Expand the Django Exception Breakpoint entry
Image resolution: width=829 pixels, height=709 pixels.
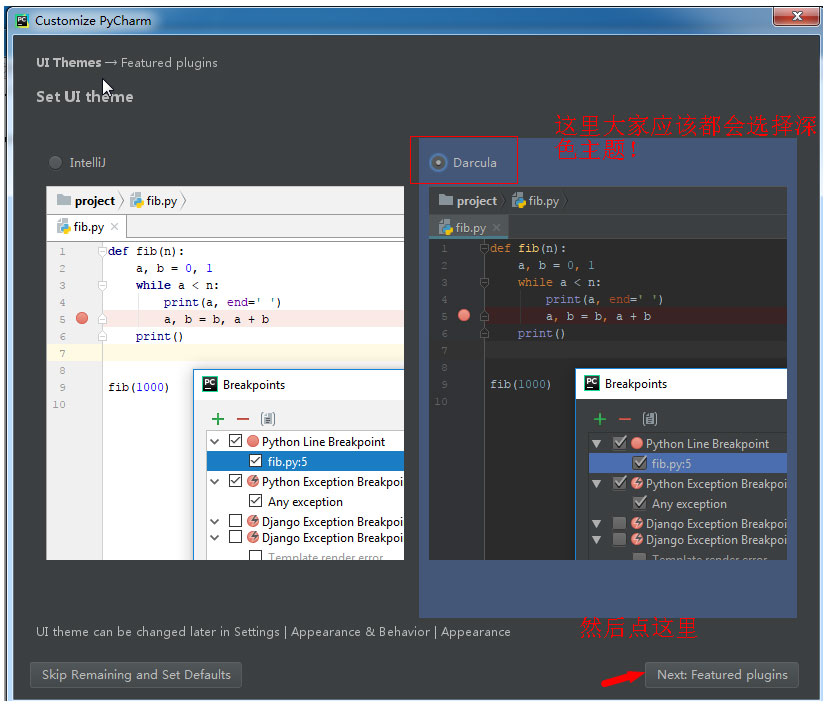[x=214, y=521]
